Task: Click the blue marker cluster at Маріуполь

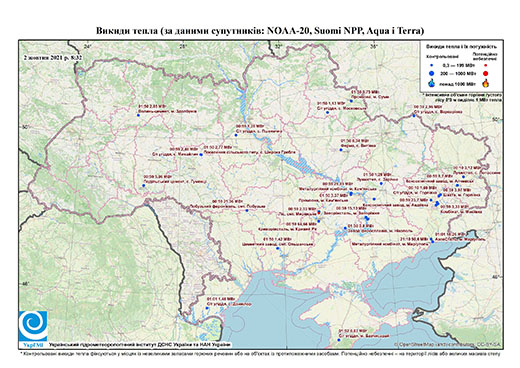Action: pyautogui.click(x=432, y=240)
